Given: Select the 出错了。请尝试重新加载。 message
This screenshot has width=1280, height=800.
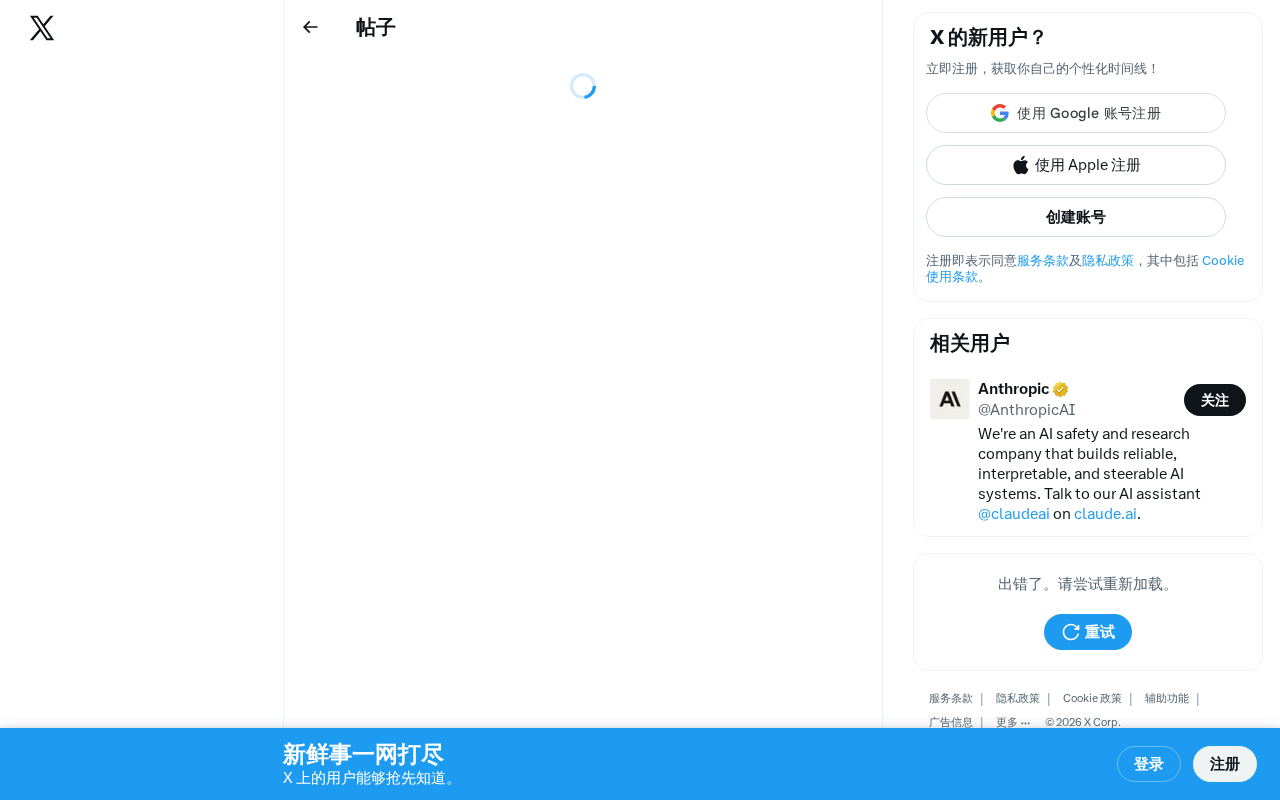Looking at the screenshot, I should pos(1088,583).
